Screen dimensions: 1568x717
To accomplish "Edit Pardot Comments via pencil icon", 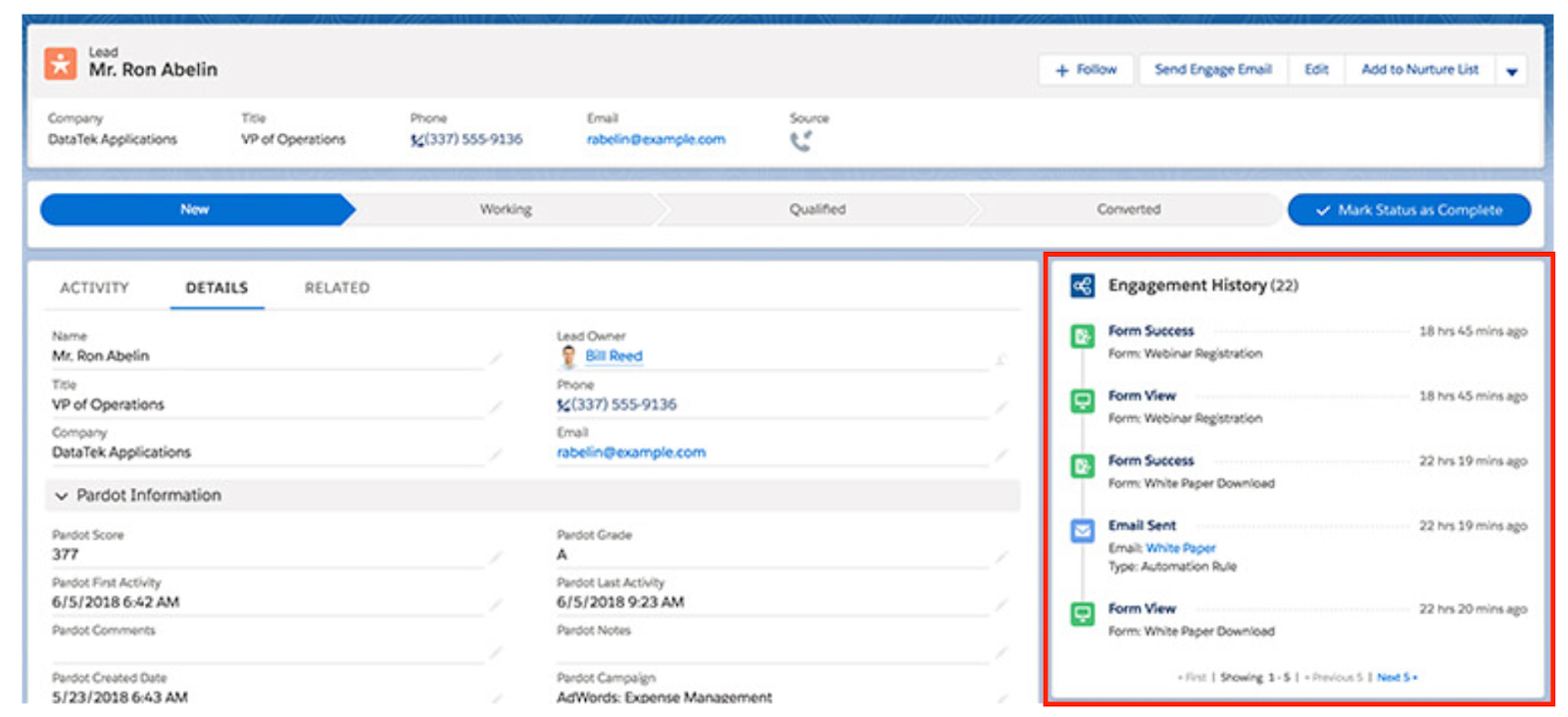I will (496, 651).
